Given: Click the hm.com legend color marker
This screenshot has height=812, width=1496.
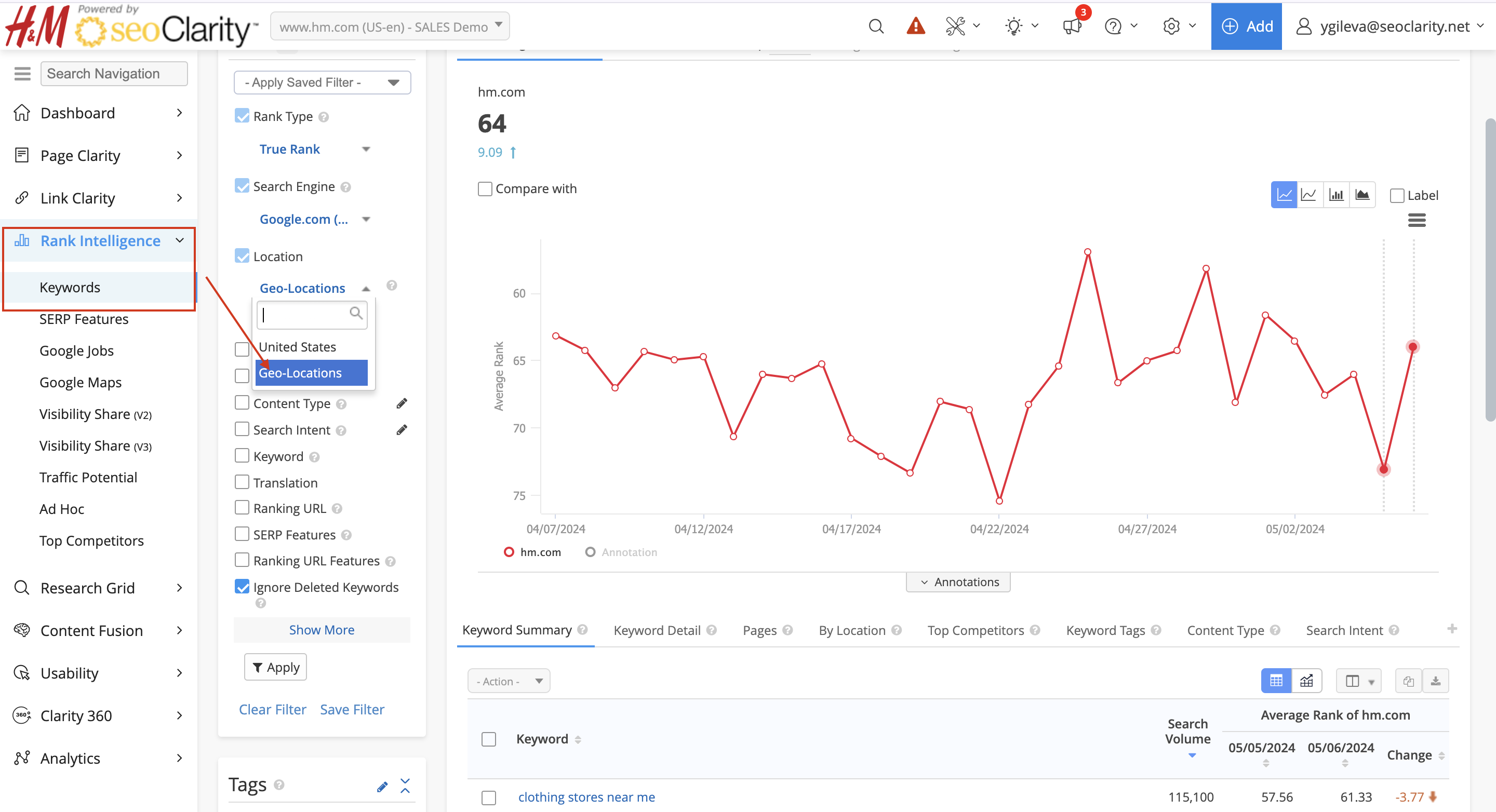Looking at the screenshot, I should pos(509,552).
